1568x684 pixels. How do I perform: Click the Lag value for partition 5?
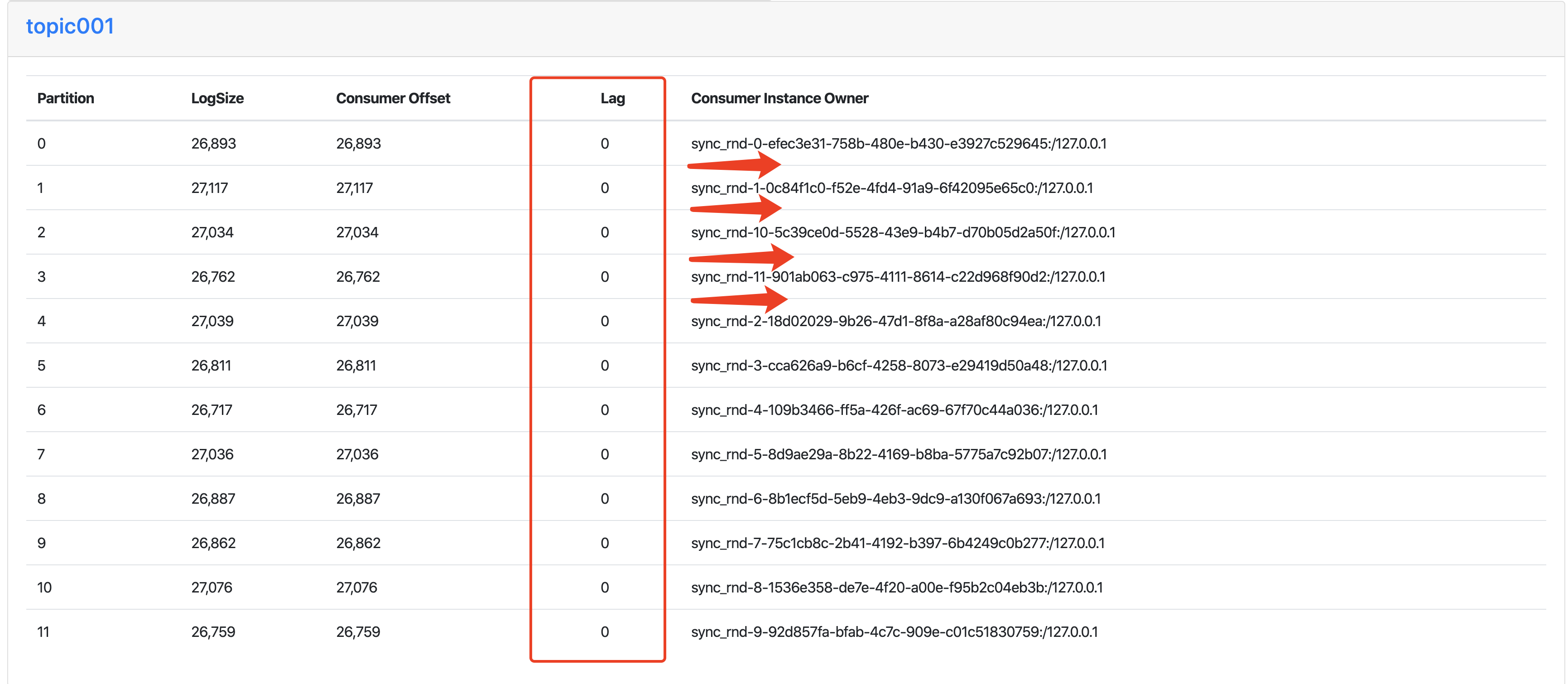605,366
